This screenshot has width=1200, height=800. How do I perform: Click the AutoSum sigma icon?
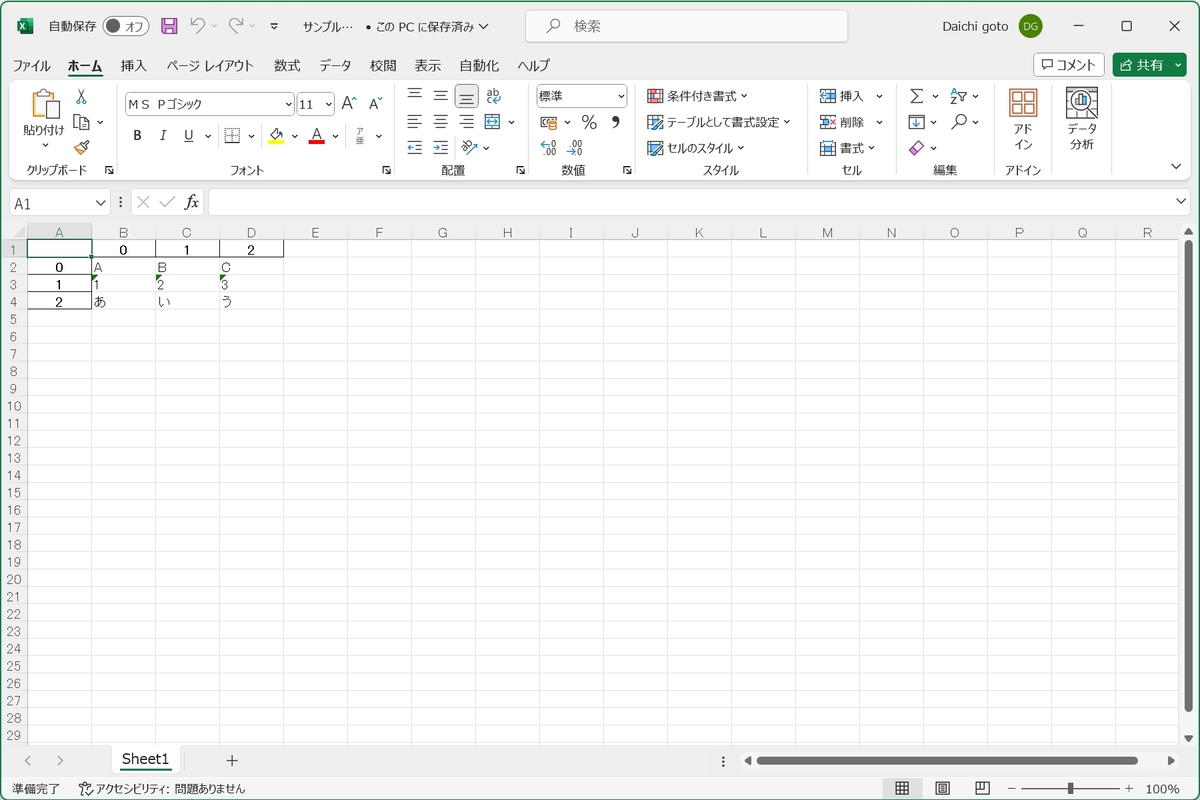(x=916, y=96)
